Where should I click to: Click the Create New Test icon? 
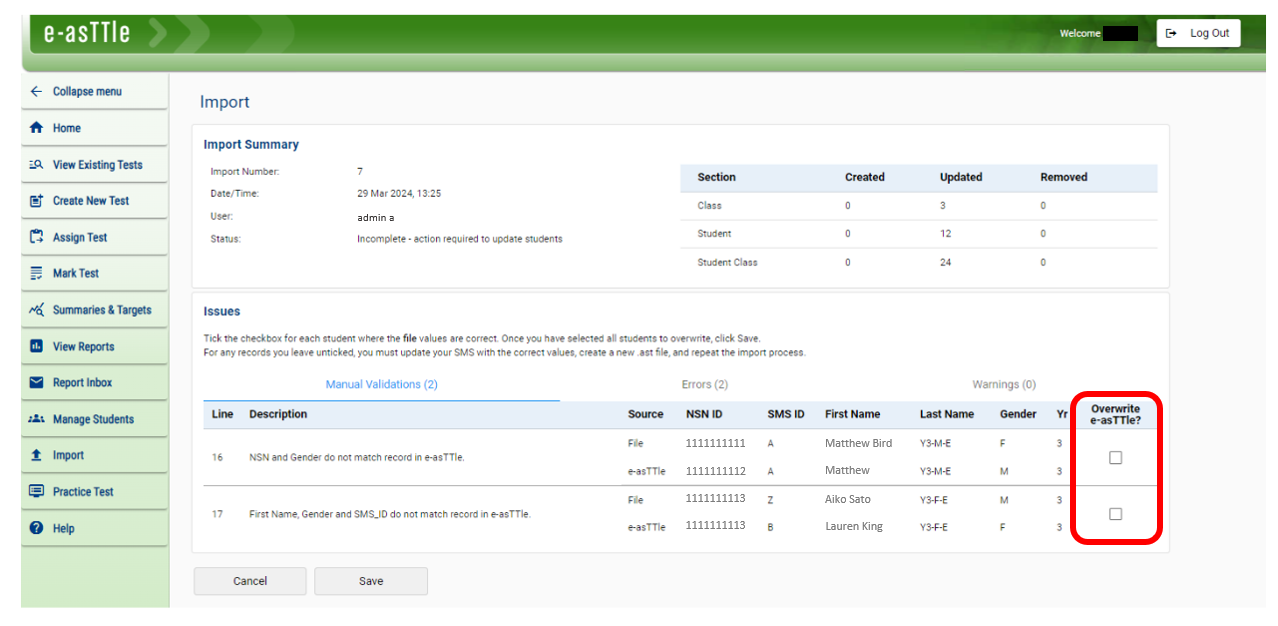click(37, 200)
